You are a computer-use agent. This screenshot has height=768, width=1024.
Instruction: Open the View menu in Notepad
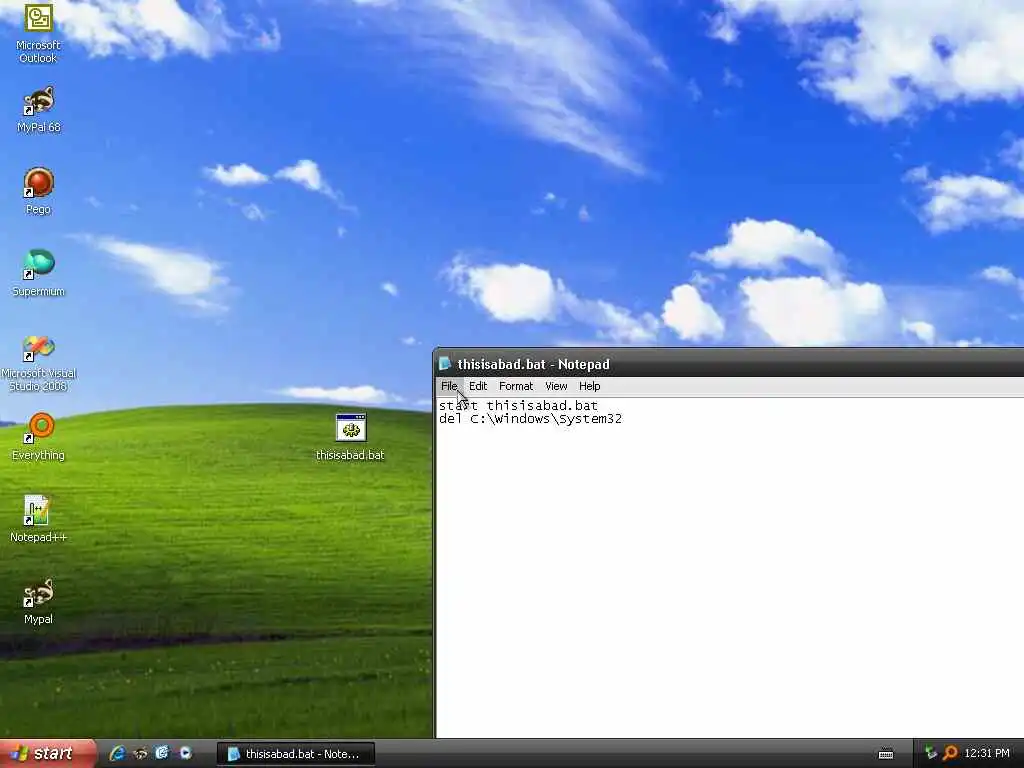pyautogui.click(x=556, y=386)
